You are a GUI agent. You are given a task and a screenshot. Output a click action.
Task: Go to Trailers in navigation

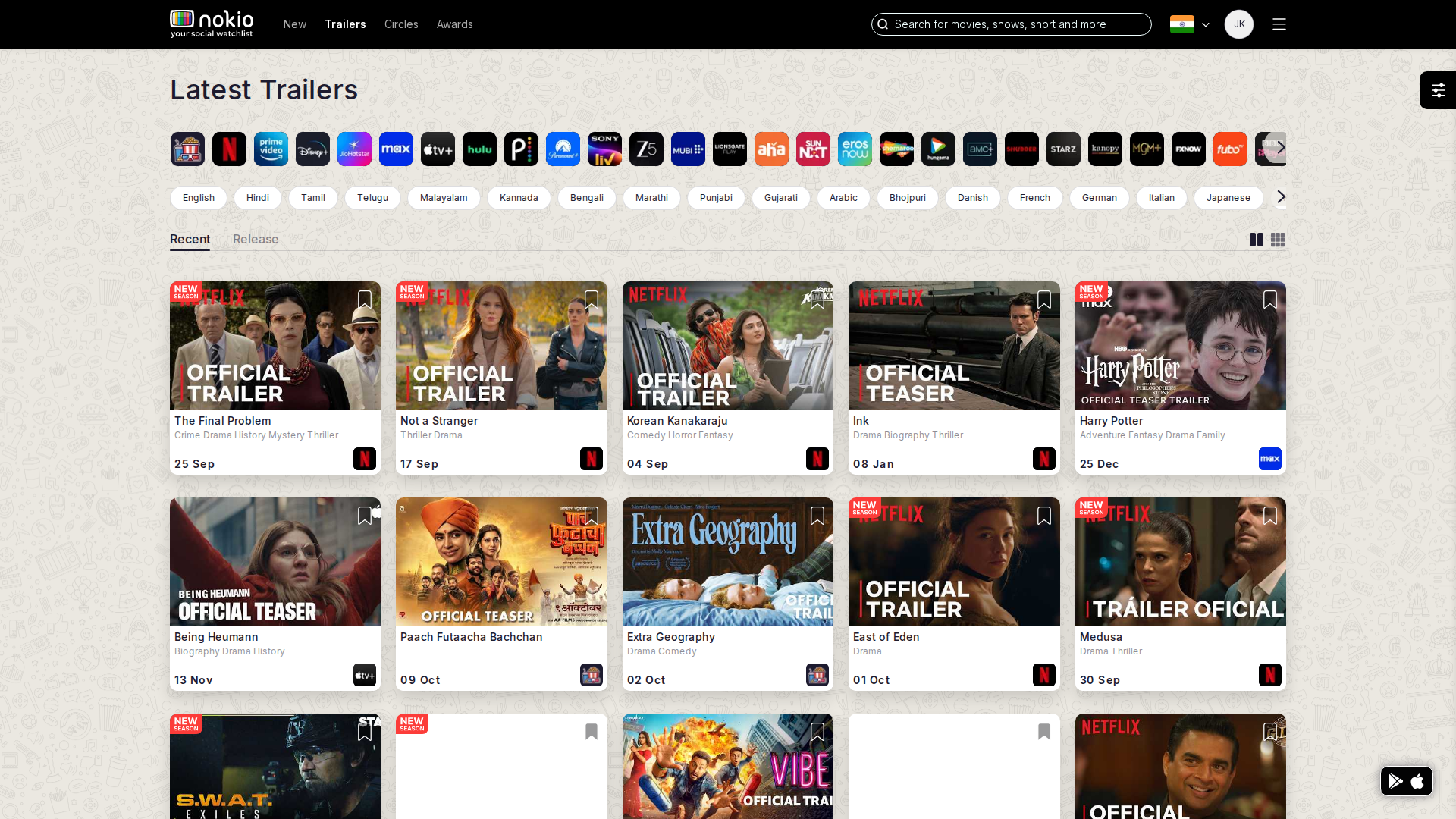345,24
